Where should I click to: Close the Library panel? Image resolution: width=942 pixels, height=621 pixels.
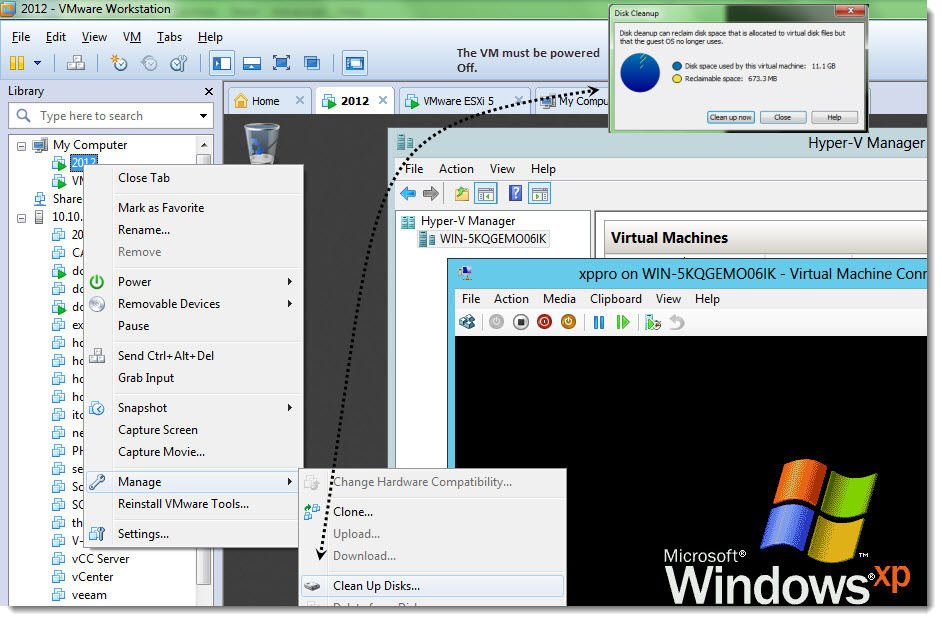(x=209, y=91)
